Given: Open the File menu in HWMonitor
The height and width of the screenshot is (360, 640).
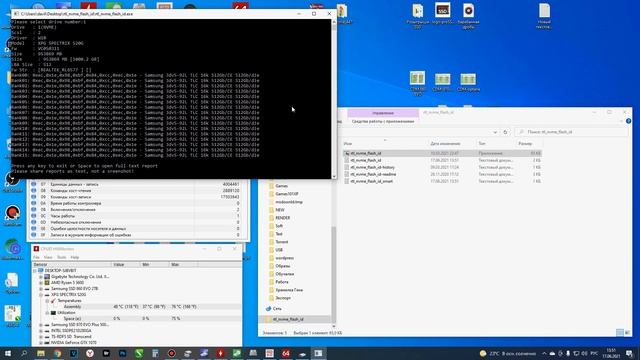Looking at the screenshot, I should (36, 257).
